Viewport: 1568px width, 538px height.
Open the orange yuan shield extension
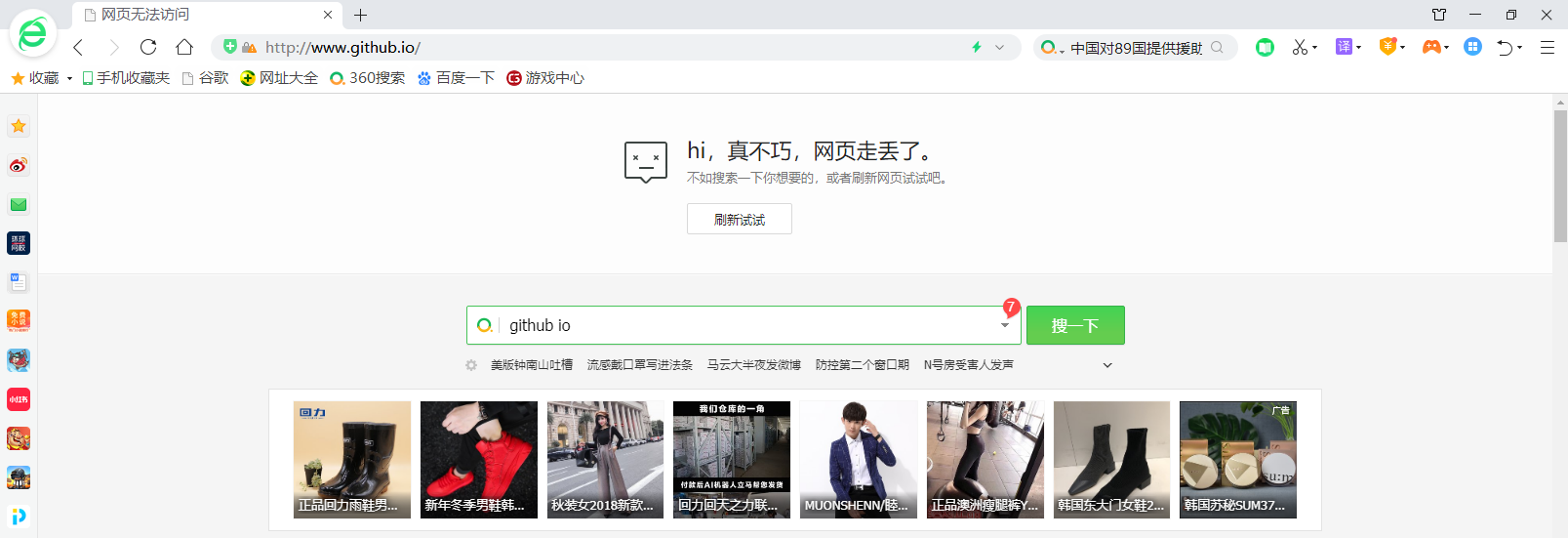click(1387, 47)
